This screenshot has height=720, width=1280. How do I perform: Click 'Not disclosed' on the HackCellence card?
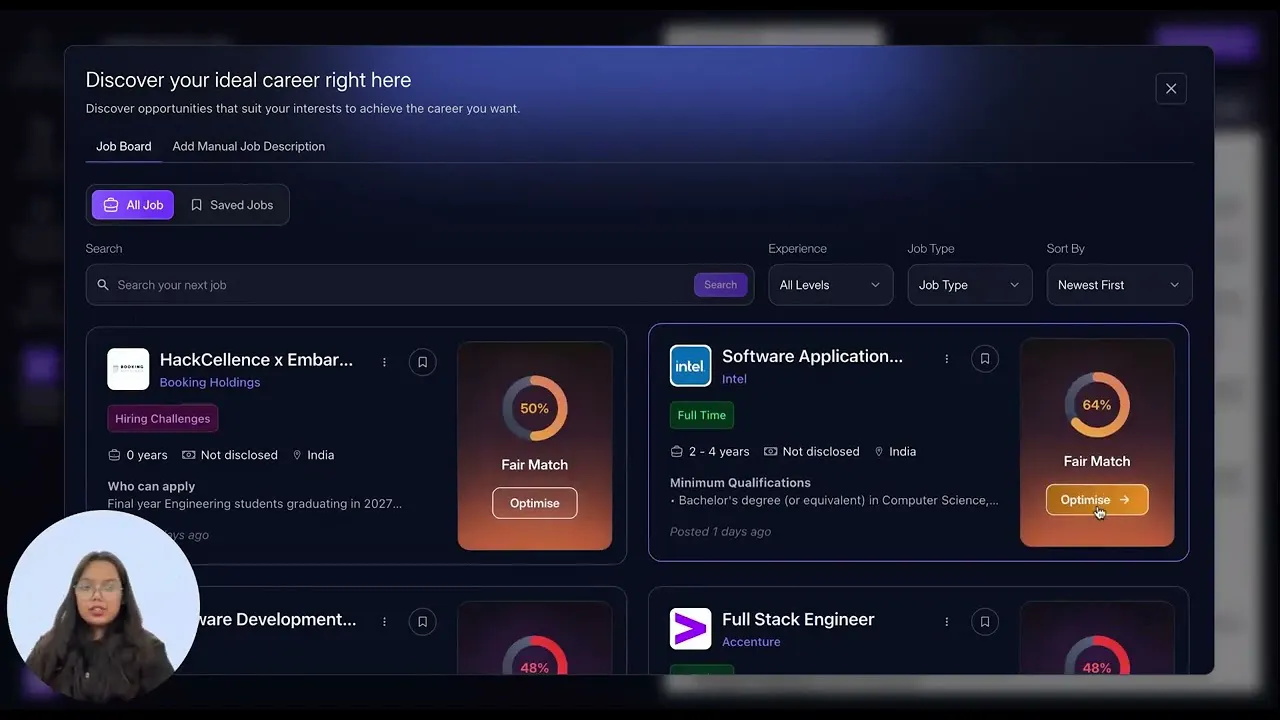[239, 455]
